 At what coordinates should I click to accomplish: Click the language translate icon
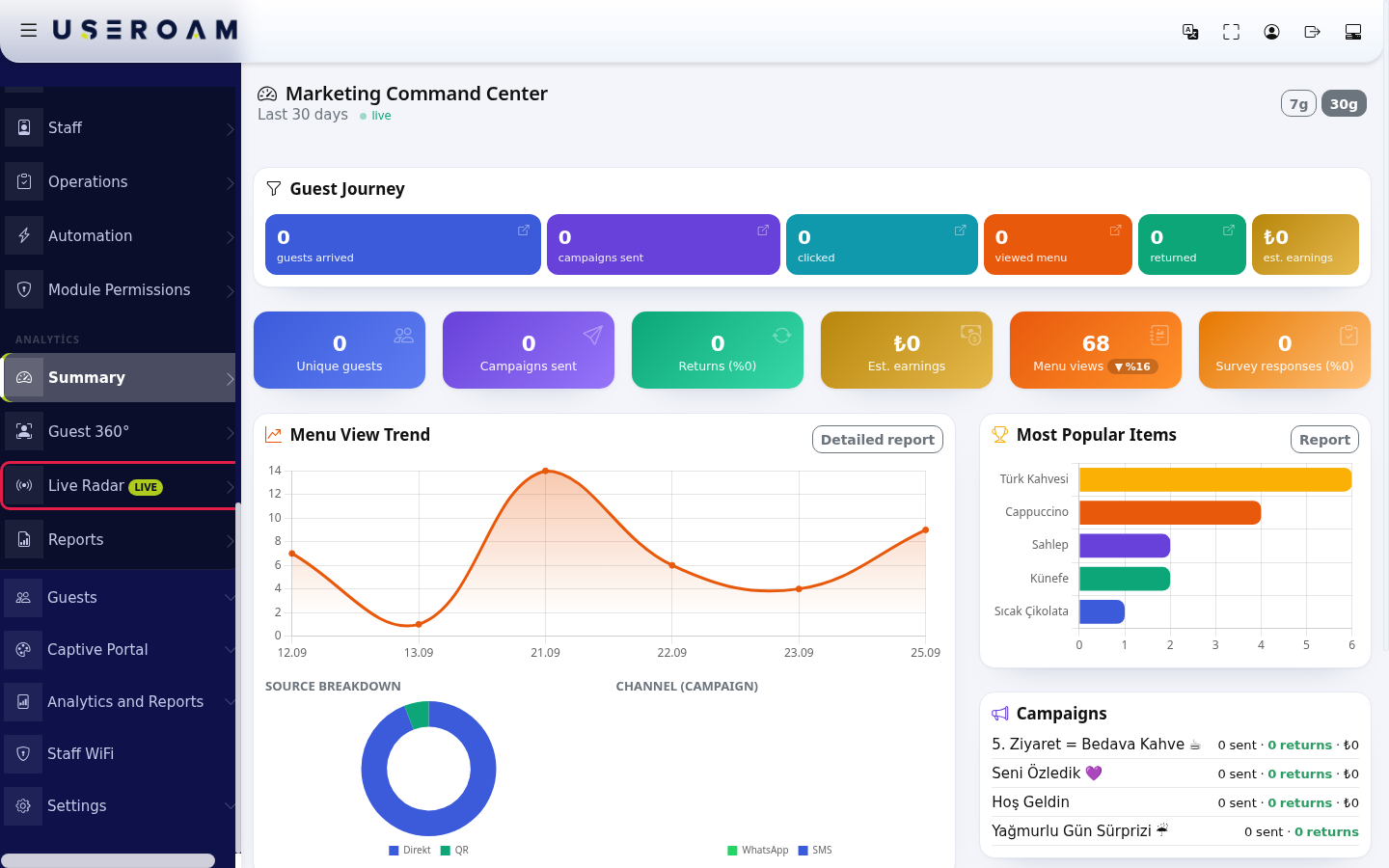coord(1190,32)
